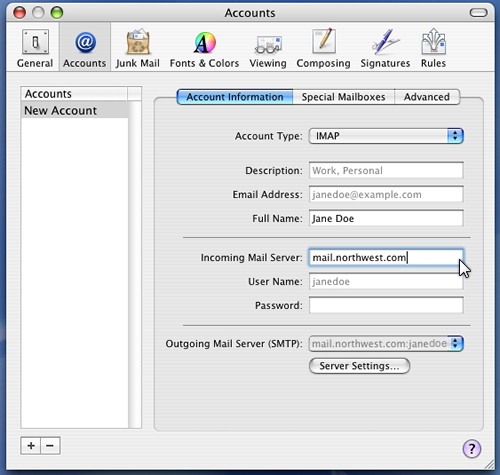This screenshot has width=500, height=475.
Task: Click into the Password field
Action: (386, 305)
